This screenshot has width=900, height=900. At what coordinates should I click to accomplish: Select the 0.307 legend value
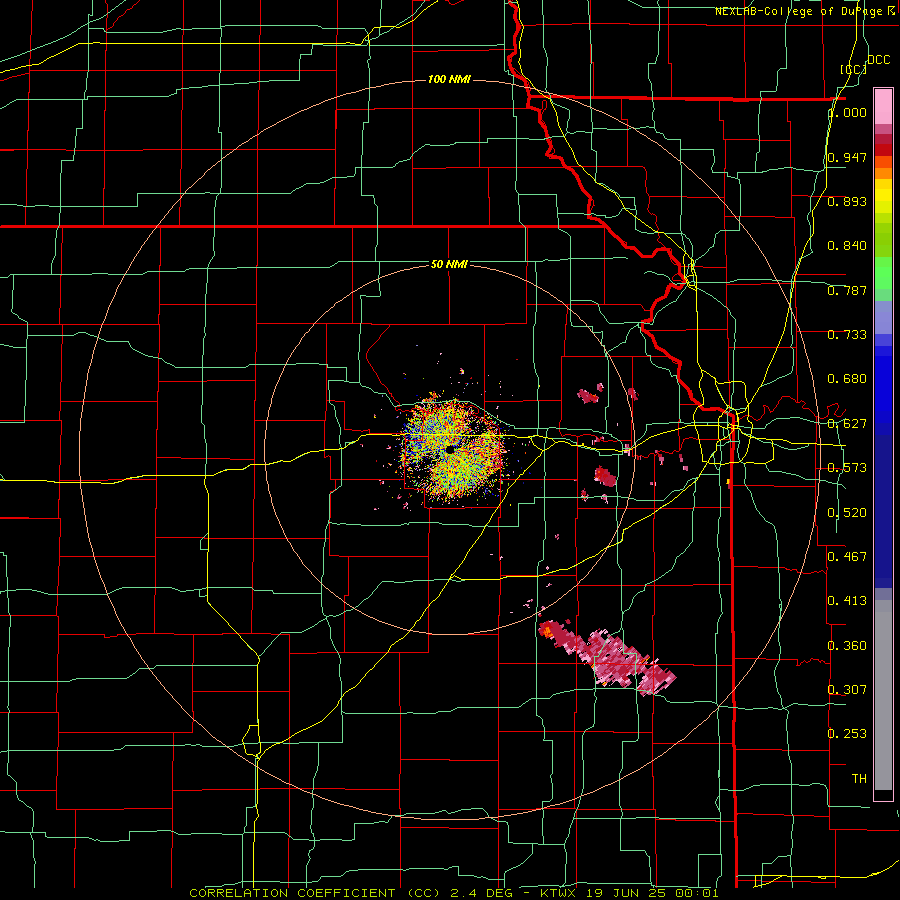pos(847,689)
